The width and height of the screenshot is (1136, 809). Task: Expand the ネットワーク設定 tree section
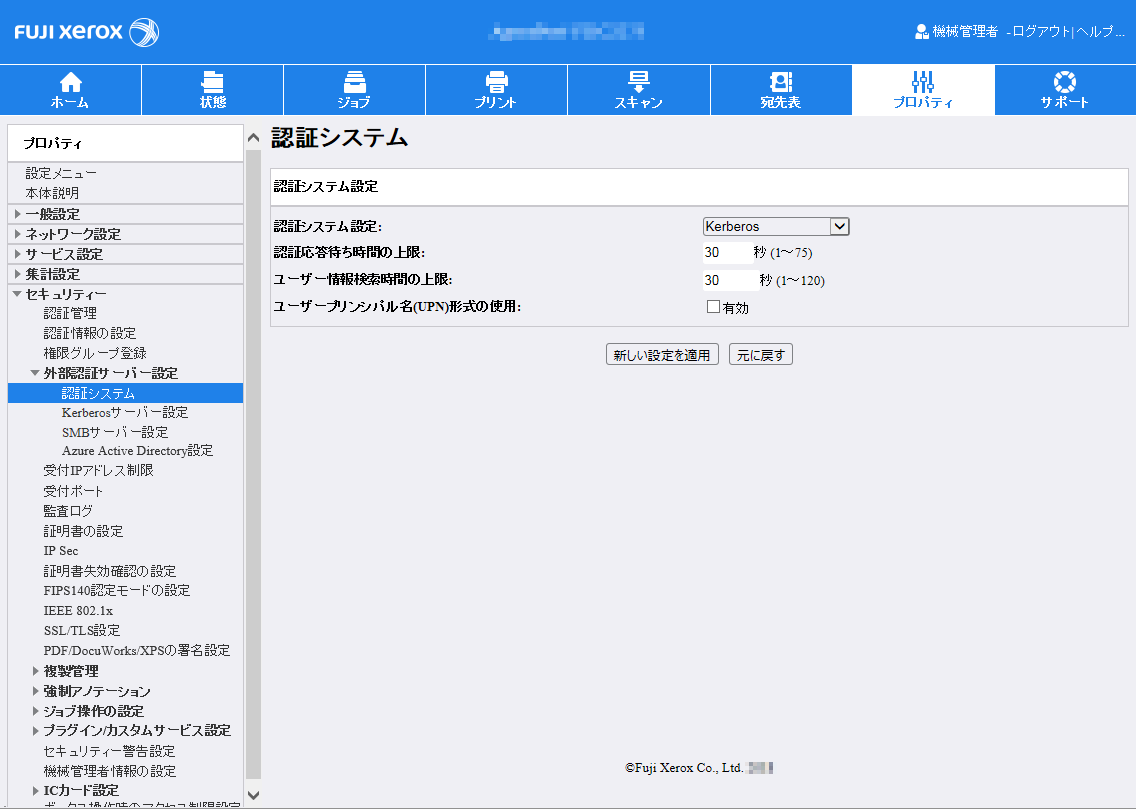[x=18, y=234]
